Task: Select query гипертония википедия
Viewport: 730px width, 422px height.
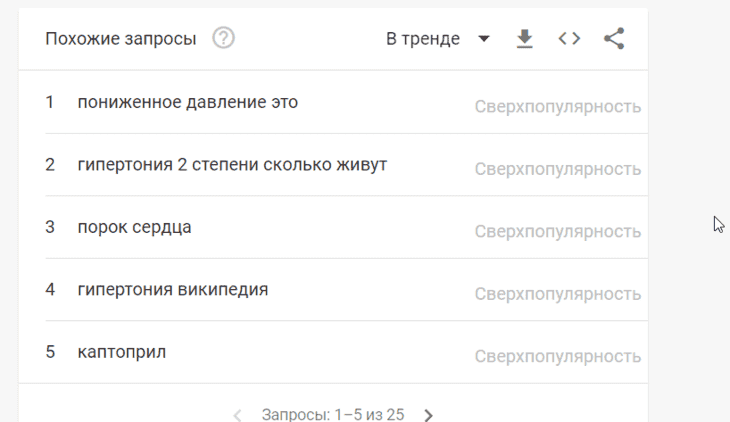Action: (173, 289)
